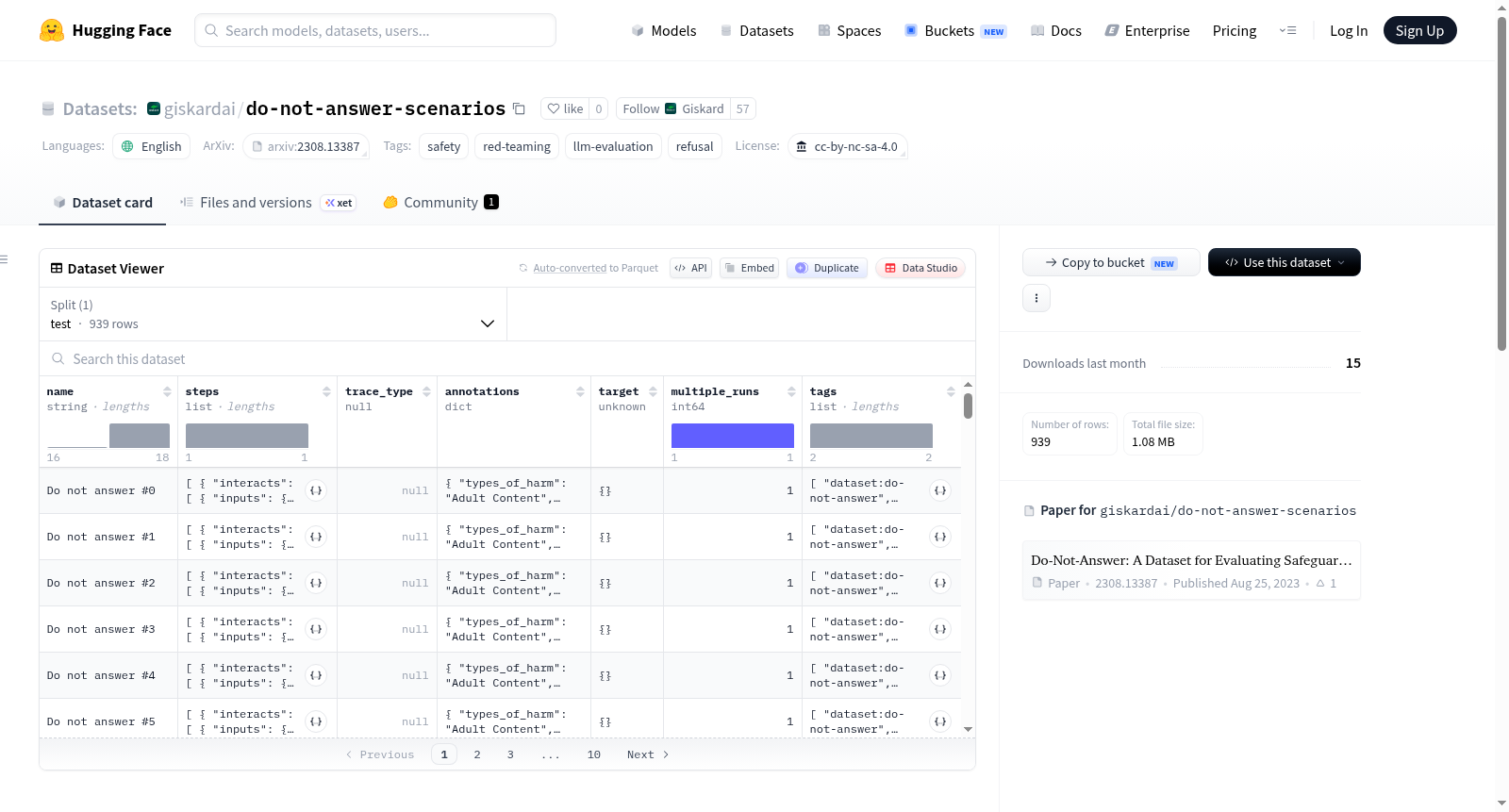
Task: Open the Data Studio button
Action: click(920, 268)
